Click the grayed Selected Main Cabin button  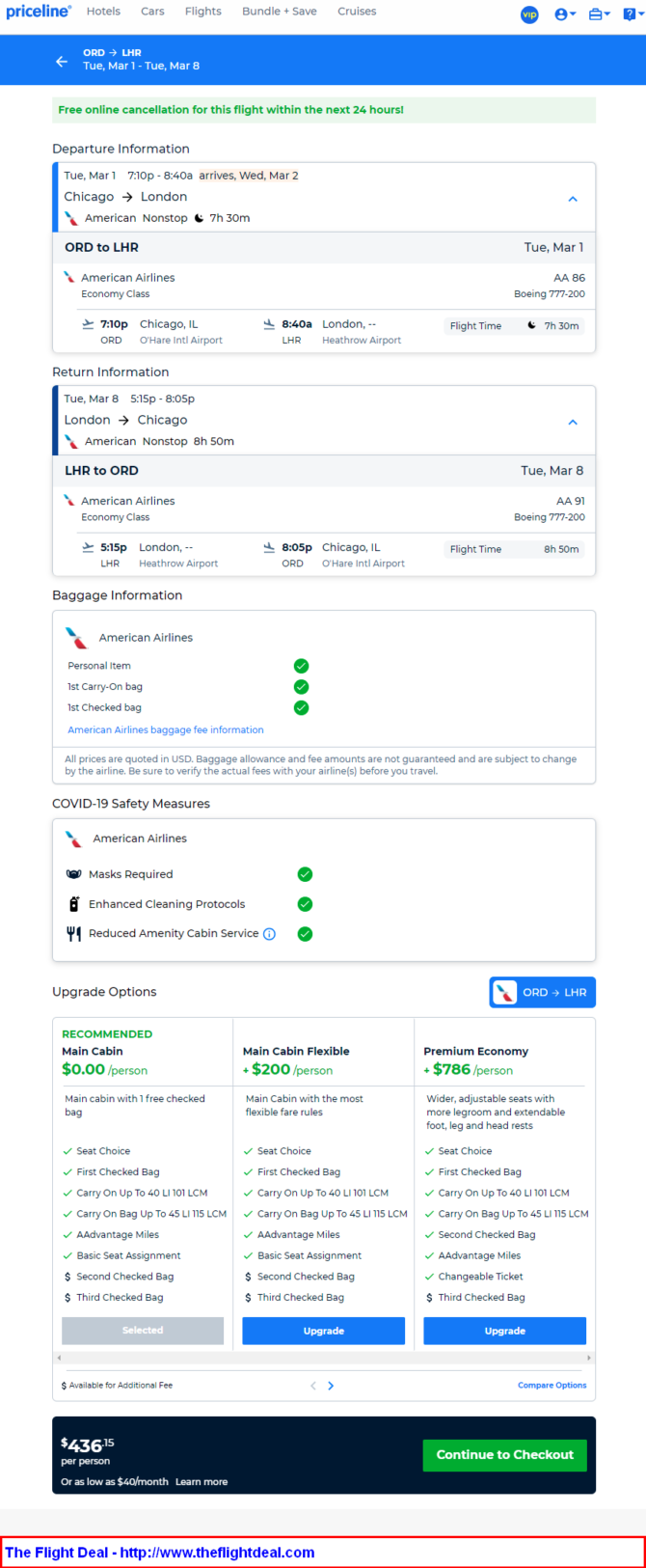pos(143,1331)
